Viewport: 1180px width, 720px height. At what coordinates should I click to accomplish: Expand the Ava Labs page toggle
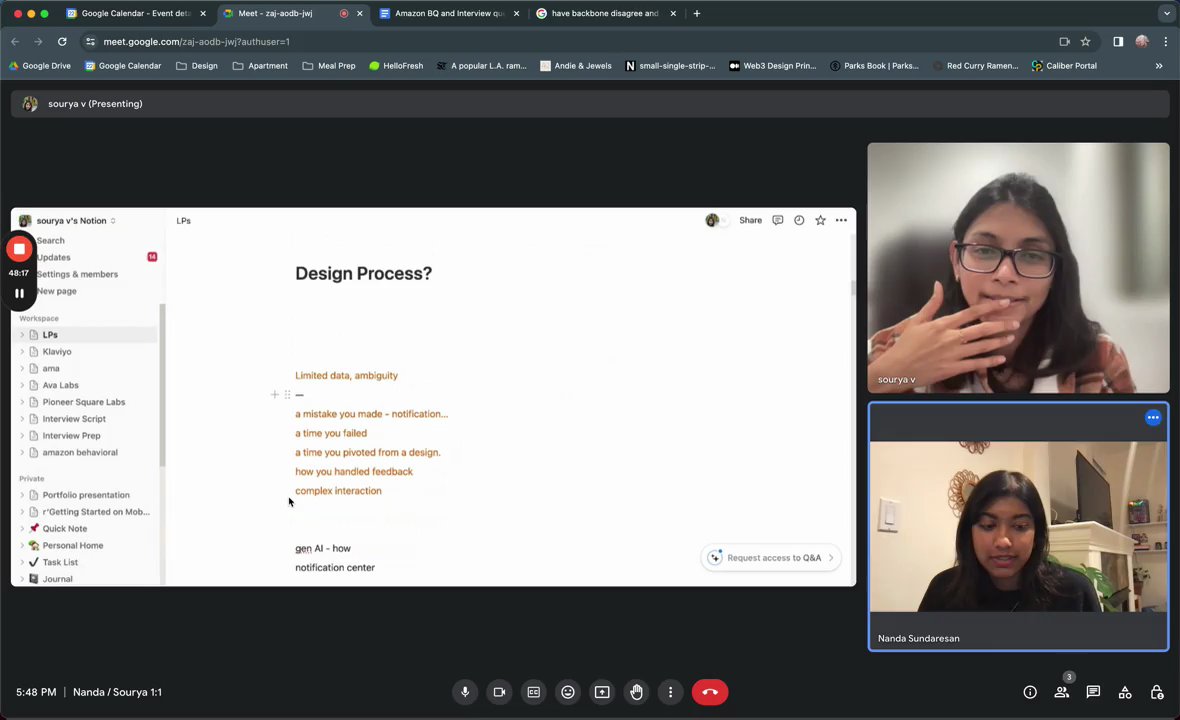click(x=22, y=385)
